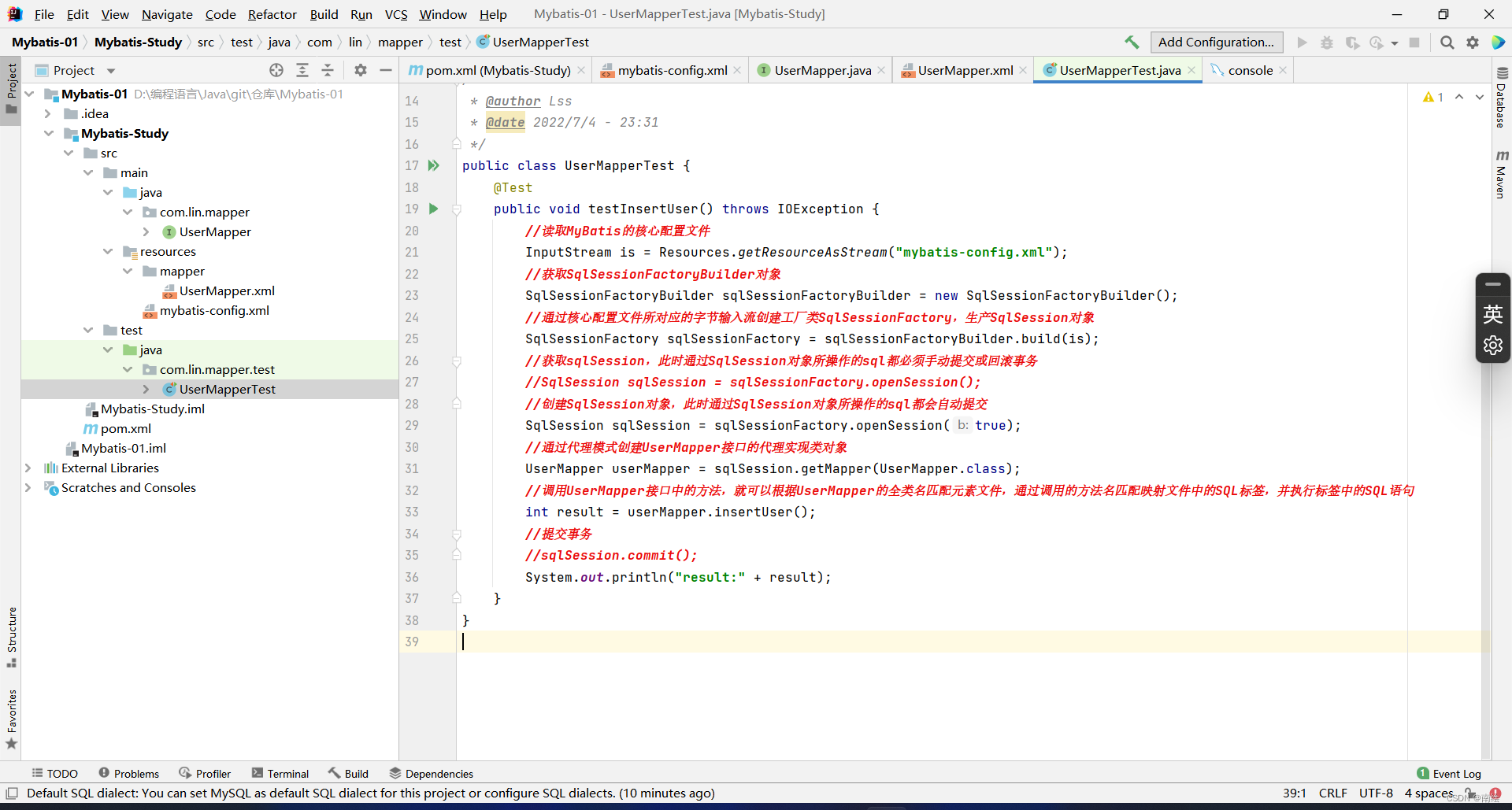The width and height of the screenshot is (1512, 810).
Task: Click the mapper breadcrumb in navigation bar
Action: tap(400, 43)
